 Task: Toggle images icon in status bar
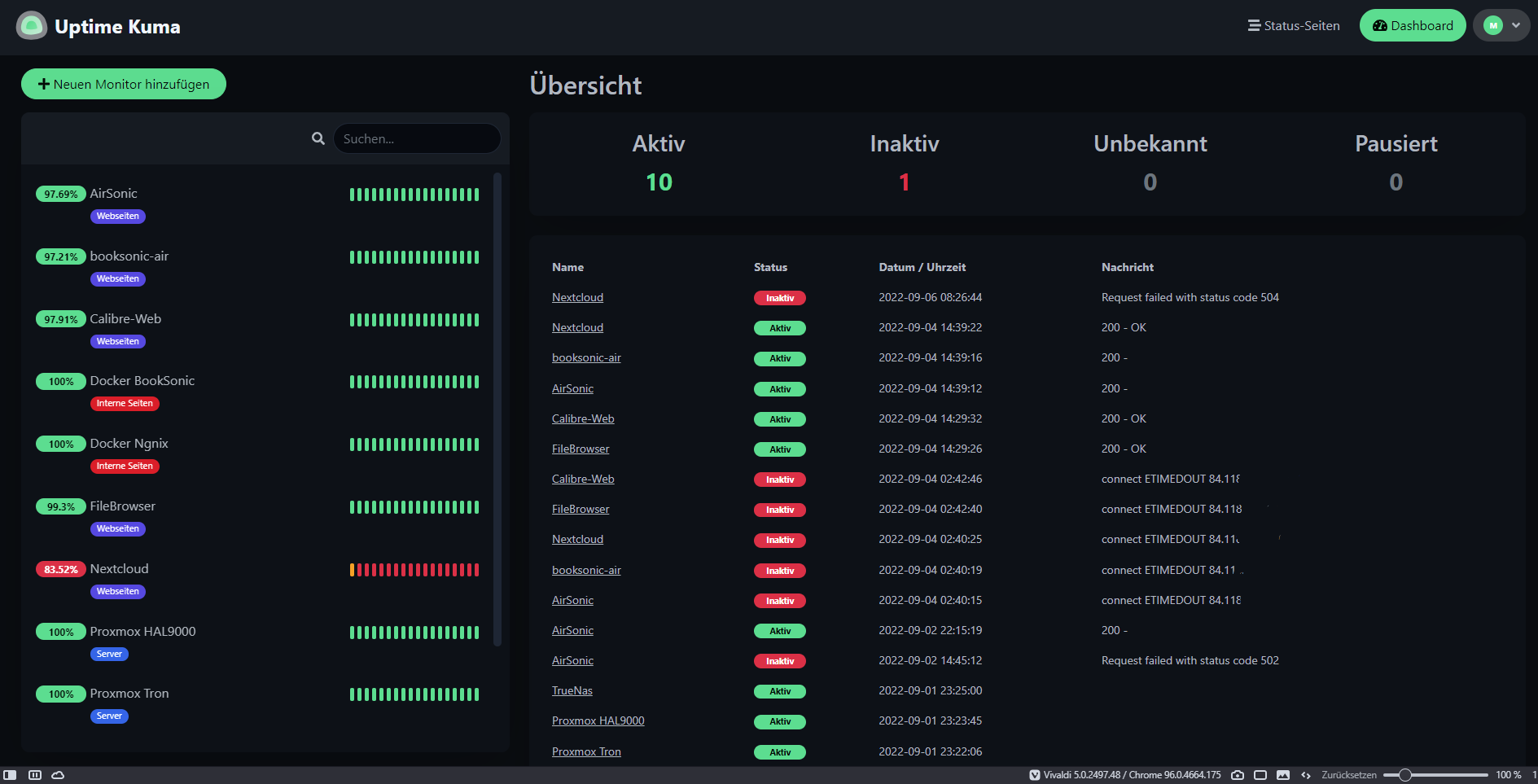pyautogui.click(x=1283, y=775)
